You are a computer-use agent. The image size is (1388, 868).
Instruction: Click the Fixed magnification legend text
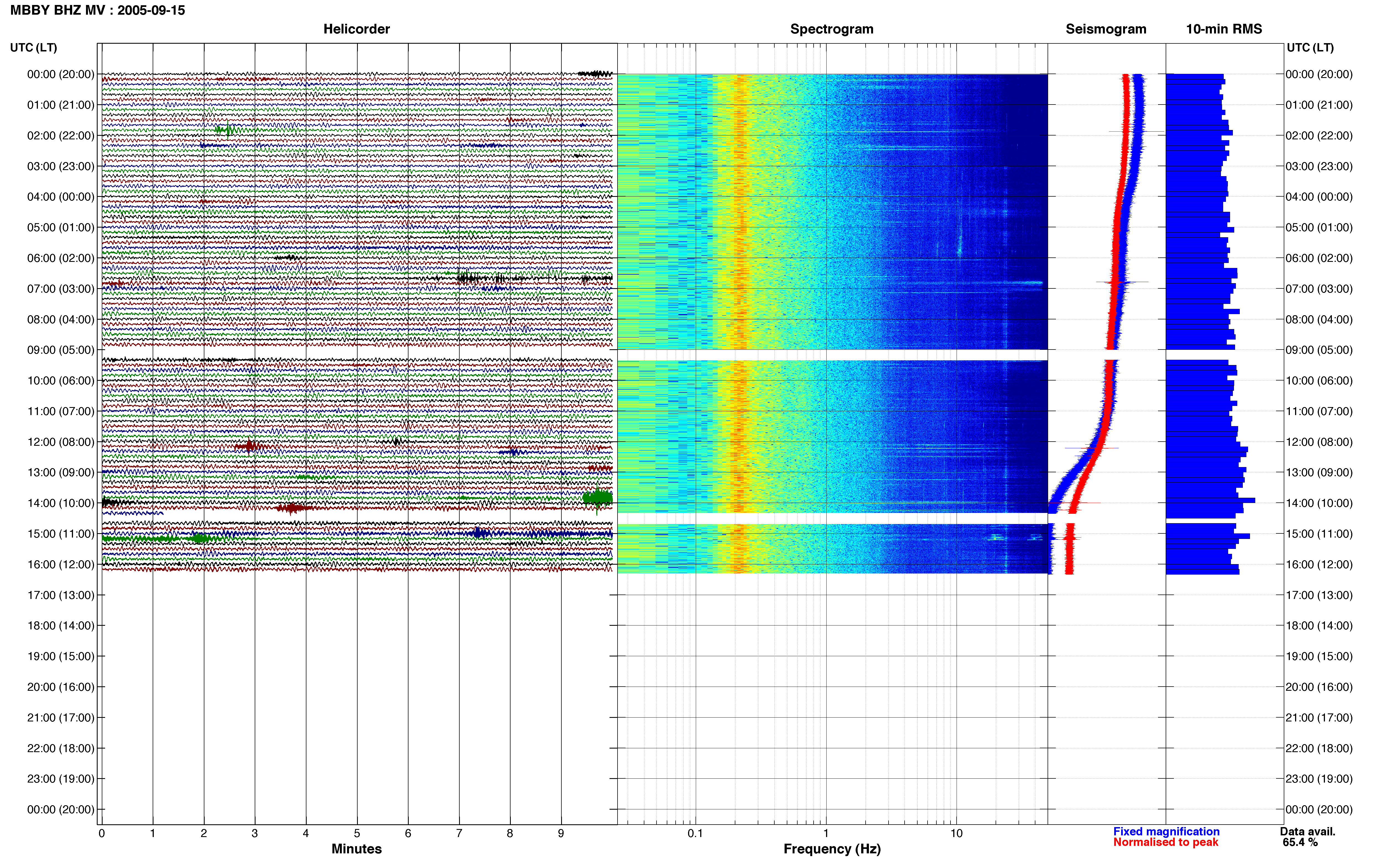pyautogui.click(x=1166, y=831)
